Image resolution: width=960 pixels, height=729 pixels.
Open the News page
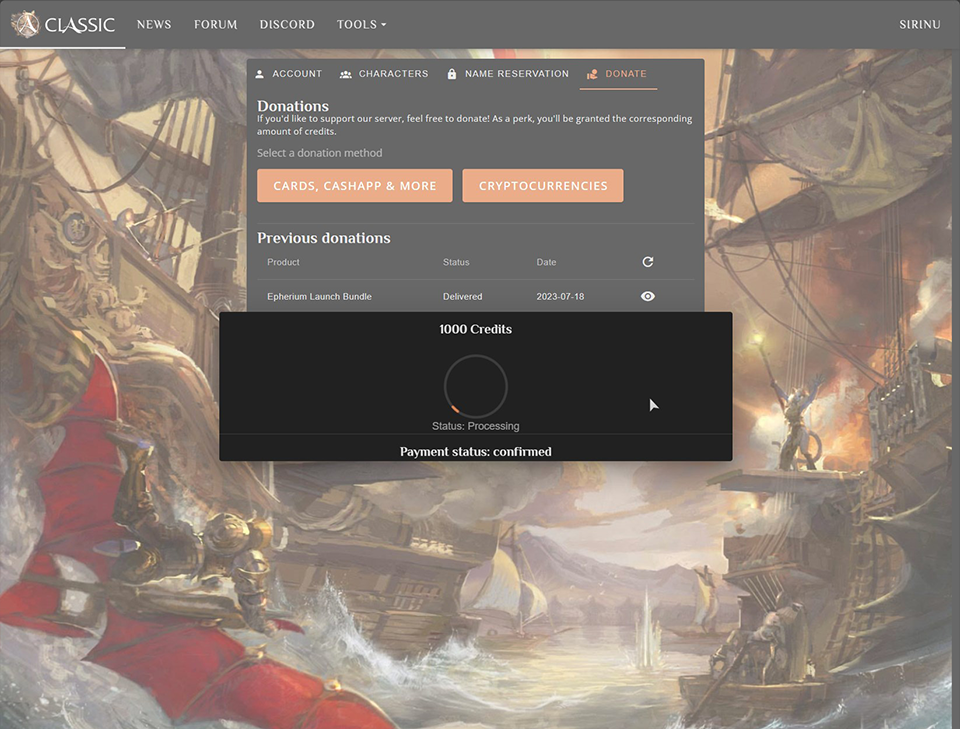coord(154,24)
